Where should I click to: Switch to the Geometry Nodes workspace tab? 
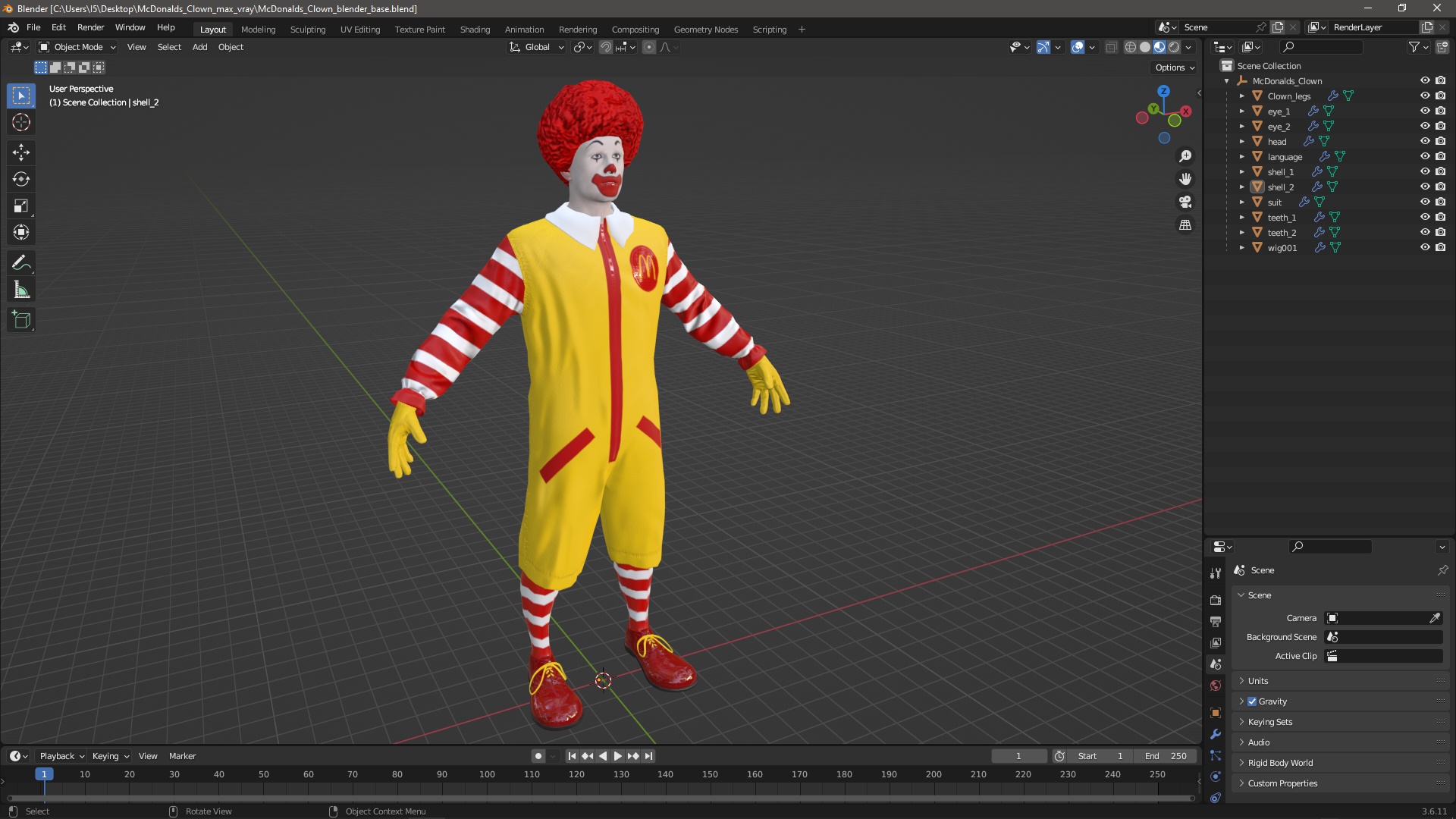pyautogui.click(x=705, y=30)
